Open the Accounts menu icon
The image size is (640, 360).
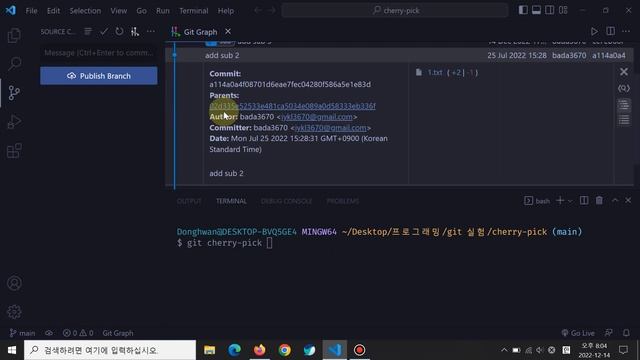pos(14,283)
